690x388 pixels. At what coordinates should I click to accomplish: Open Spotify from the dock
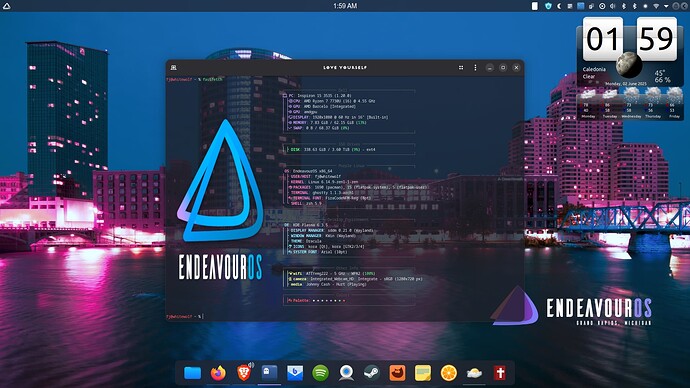pyautogui.click(x=320, y=373)
